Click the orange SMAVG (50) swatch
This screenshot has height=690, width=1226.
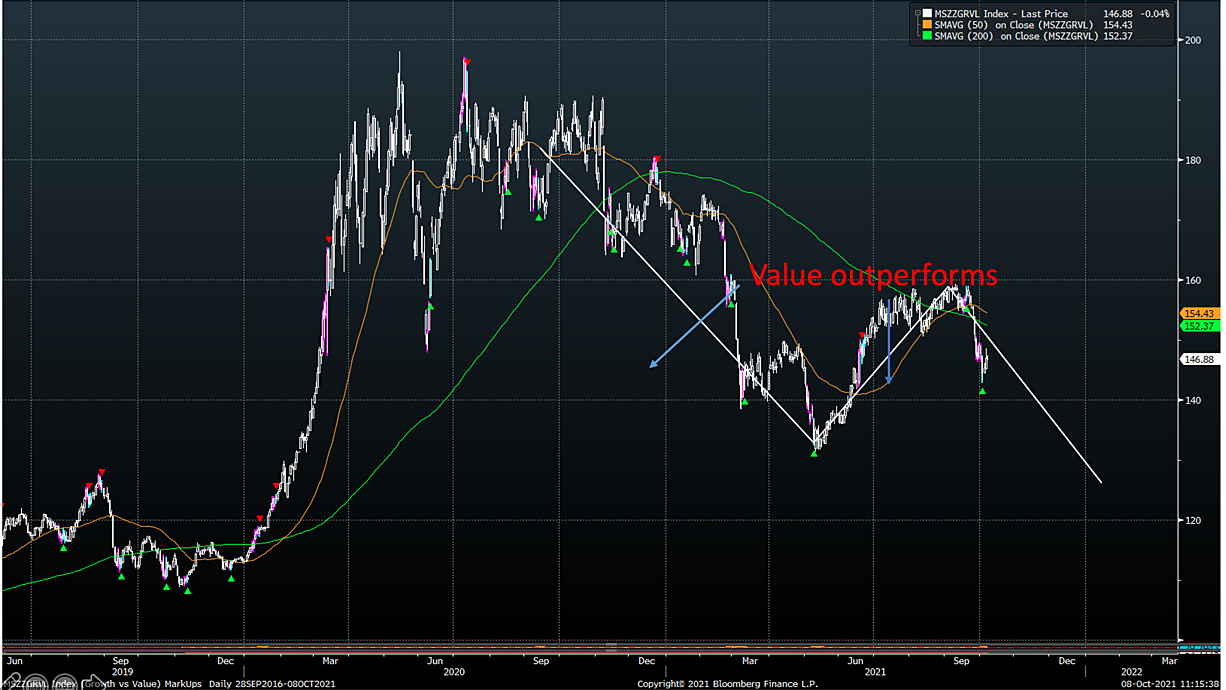(x=925, y=25)
